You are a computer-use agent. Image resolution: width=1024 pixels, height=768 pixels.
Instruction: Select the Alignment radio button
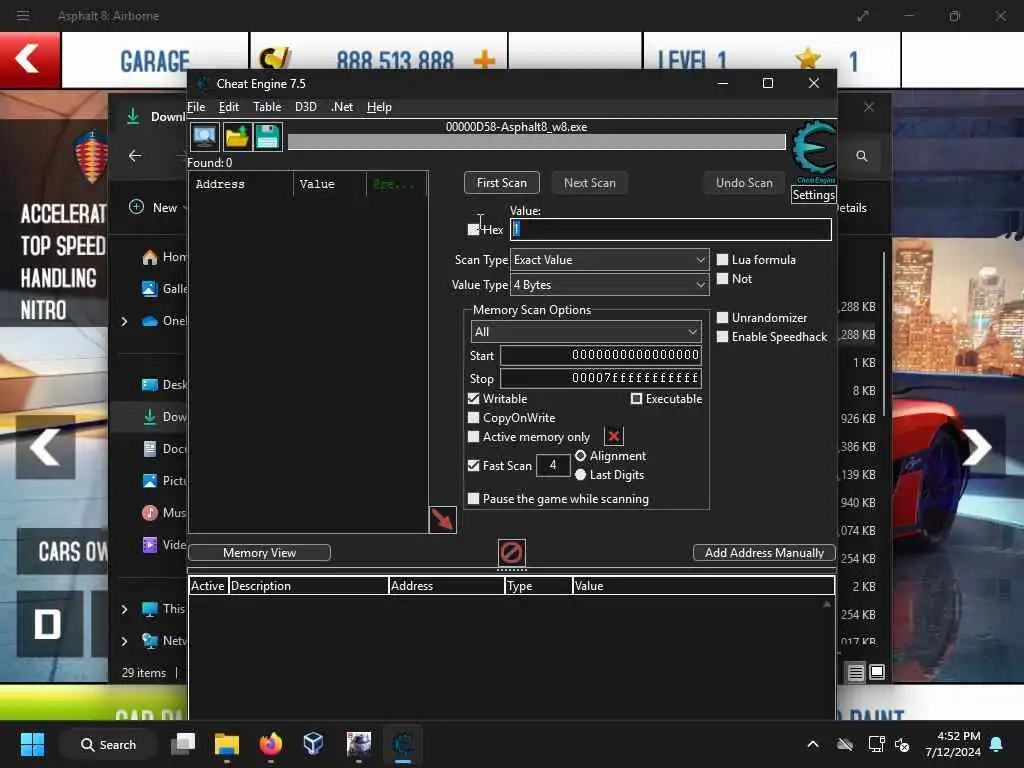tap(580, 456)
